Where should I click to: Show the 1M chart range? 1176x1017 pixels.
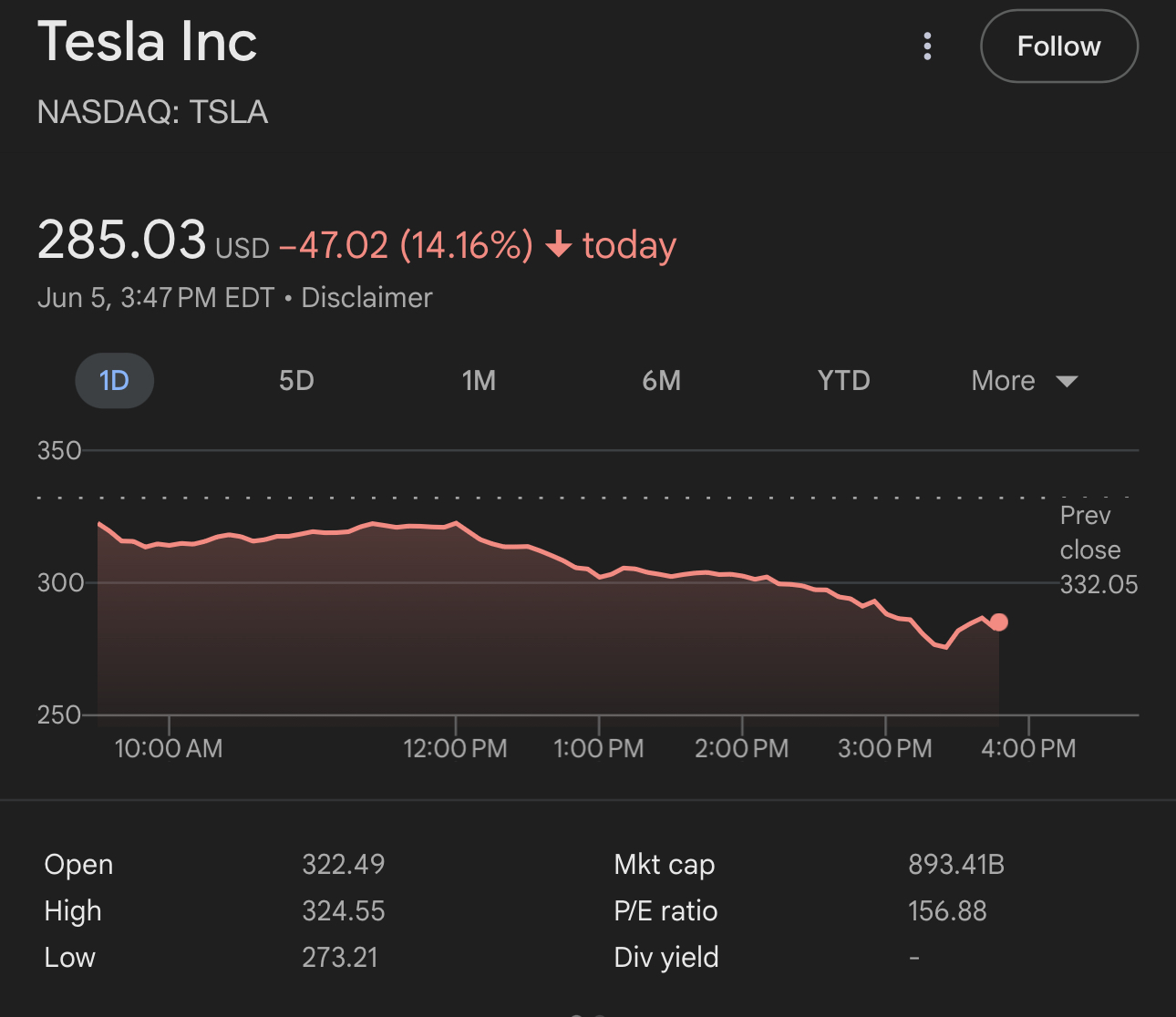click(x=479, y=381)
